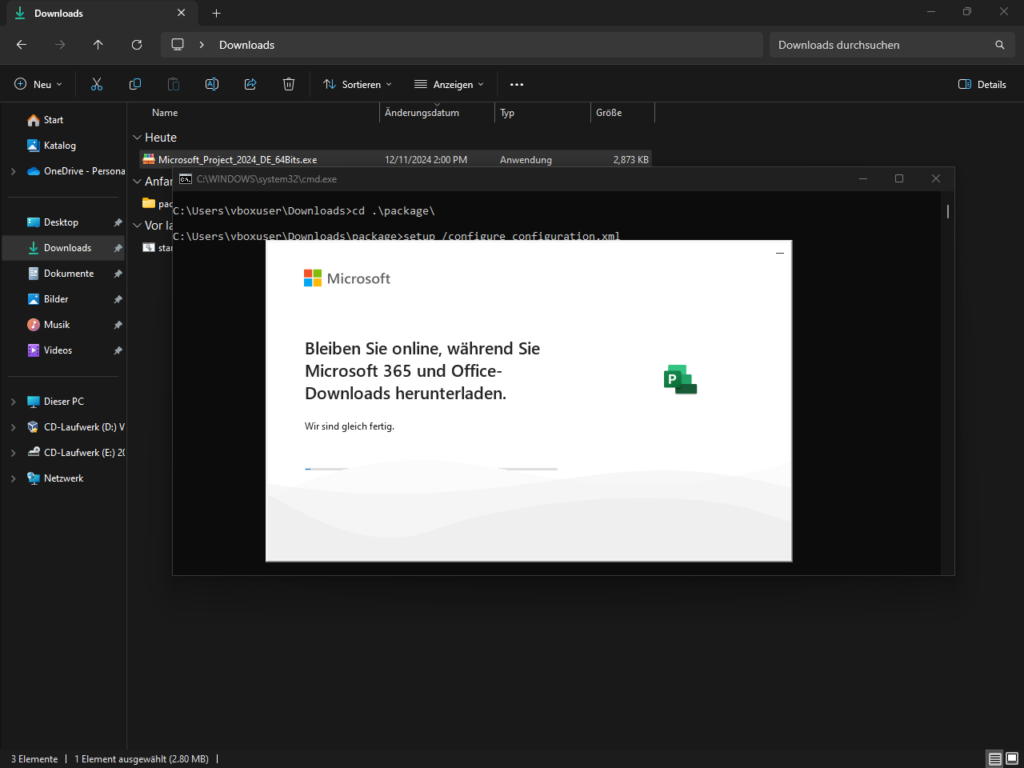
Task: Refresh the Downloads folder view
Action: click(x=137, y=45)
